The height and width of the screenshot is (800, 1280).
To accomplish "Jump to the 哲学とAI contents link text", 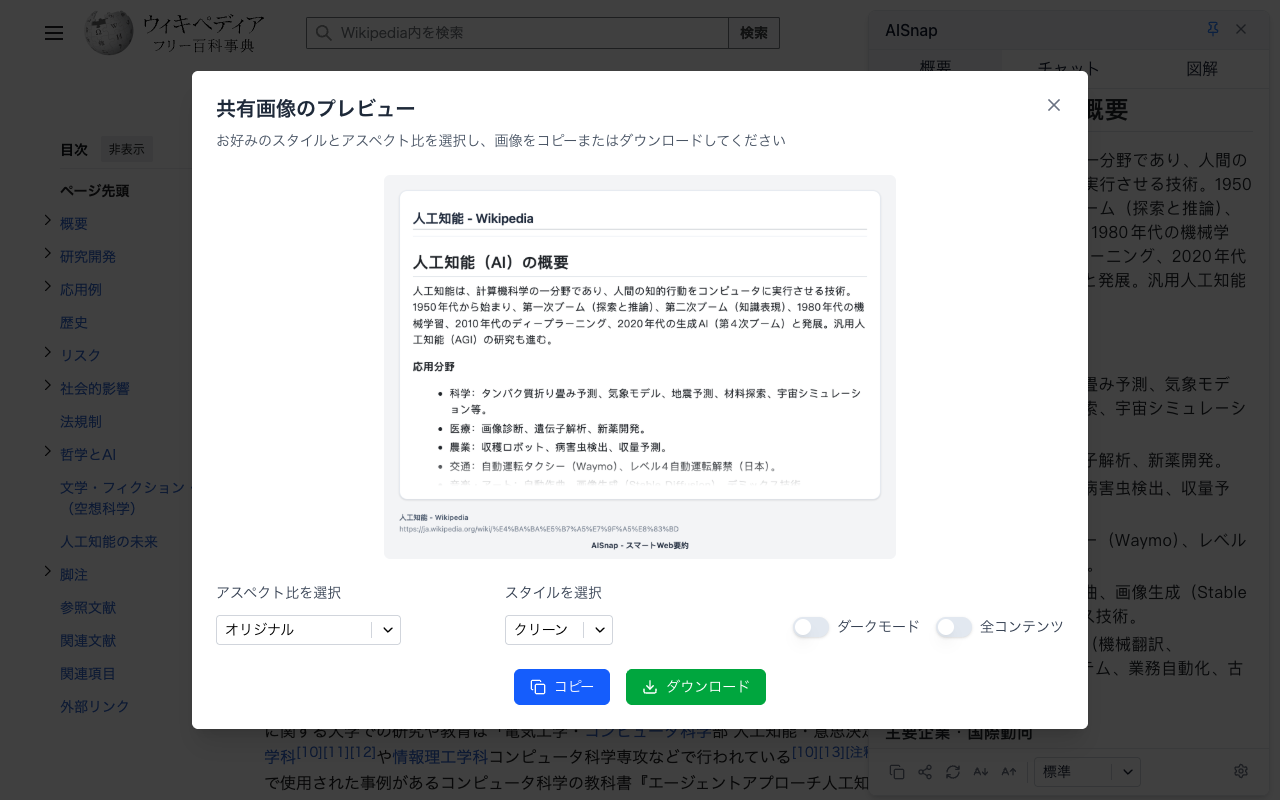I will point(88,455).
